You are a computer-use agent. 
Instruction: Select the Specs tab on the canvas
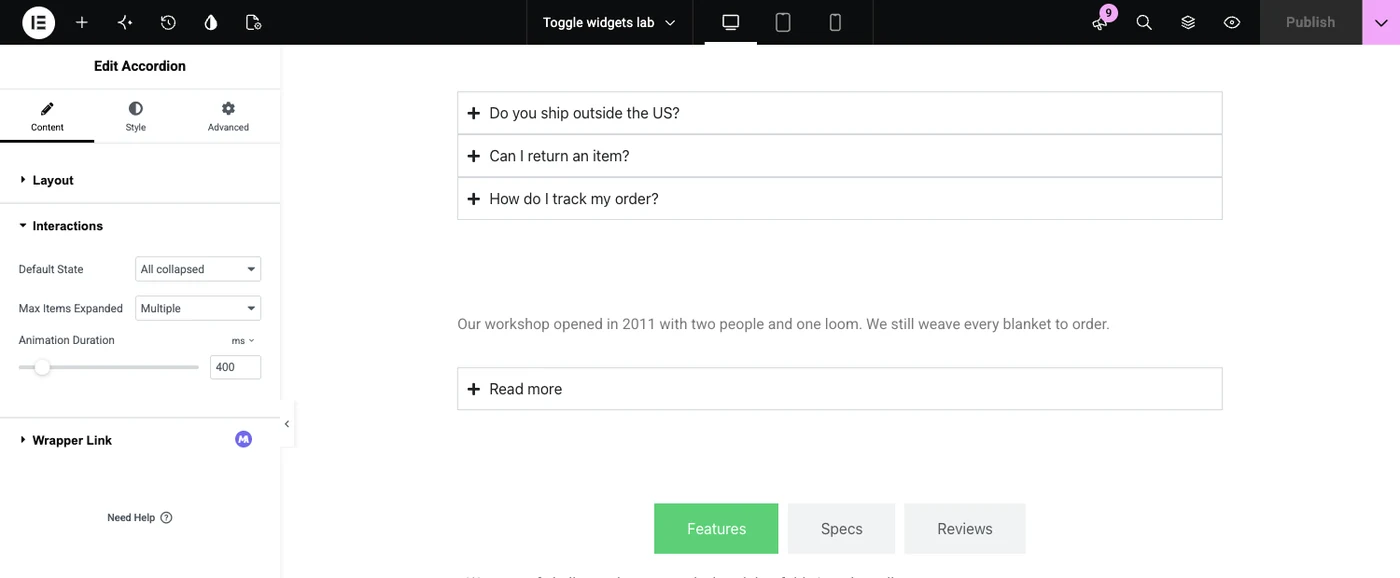[841, 529]
